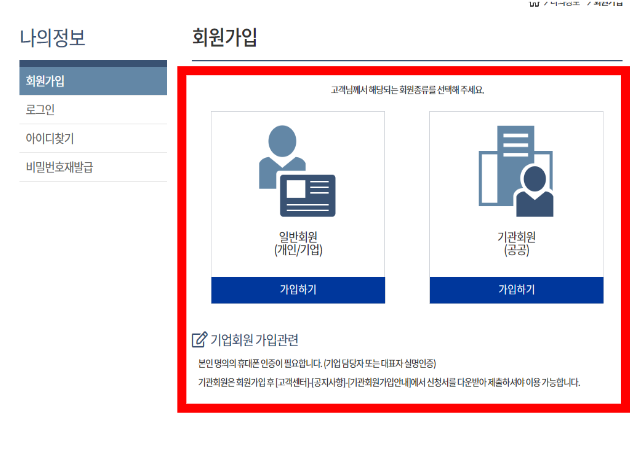Image resolution: width=637 pixels, height=454 pixels.
Task: Click the 고객님께서 해당되는 회원종류를 선택해 주세요 text
Action: pos(407,90)
